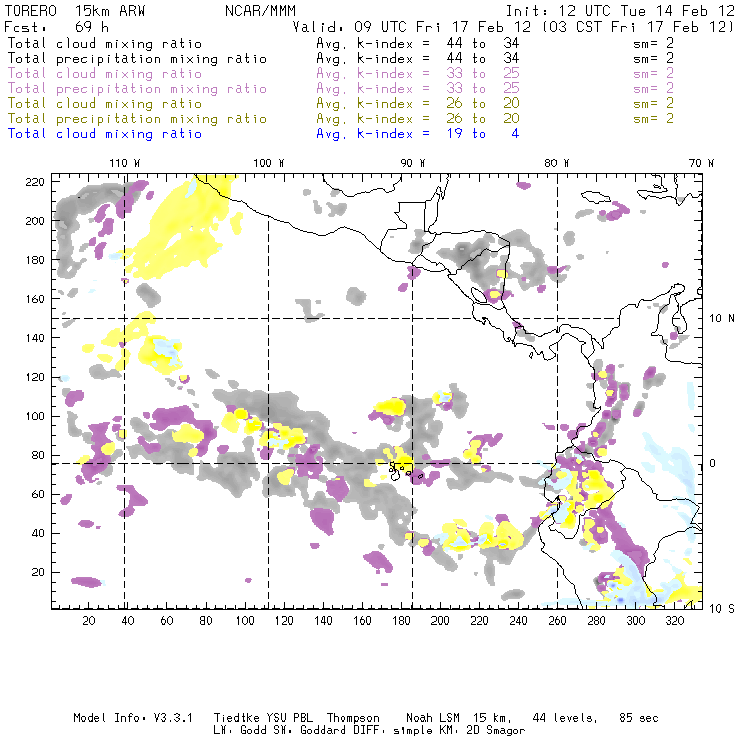Image resolution: width=740 pixels, height=740 pixels.
Task: Click the "85 sec" time step text
Action: [639, 718]
